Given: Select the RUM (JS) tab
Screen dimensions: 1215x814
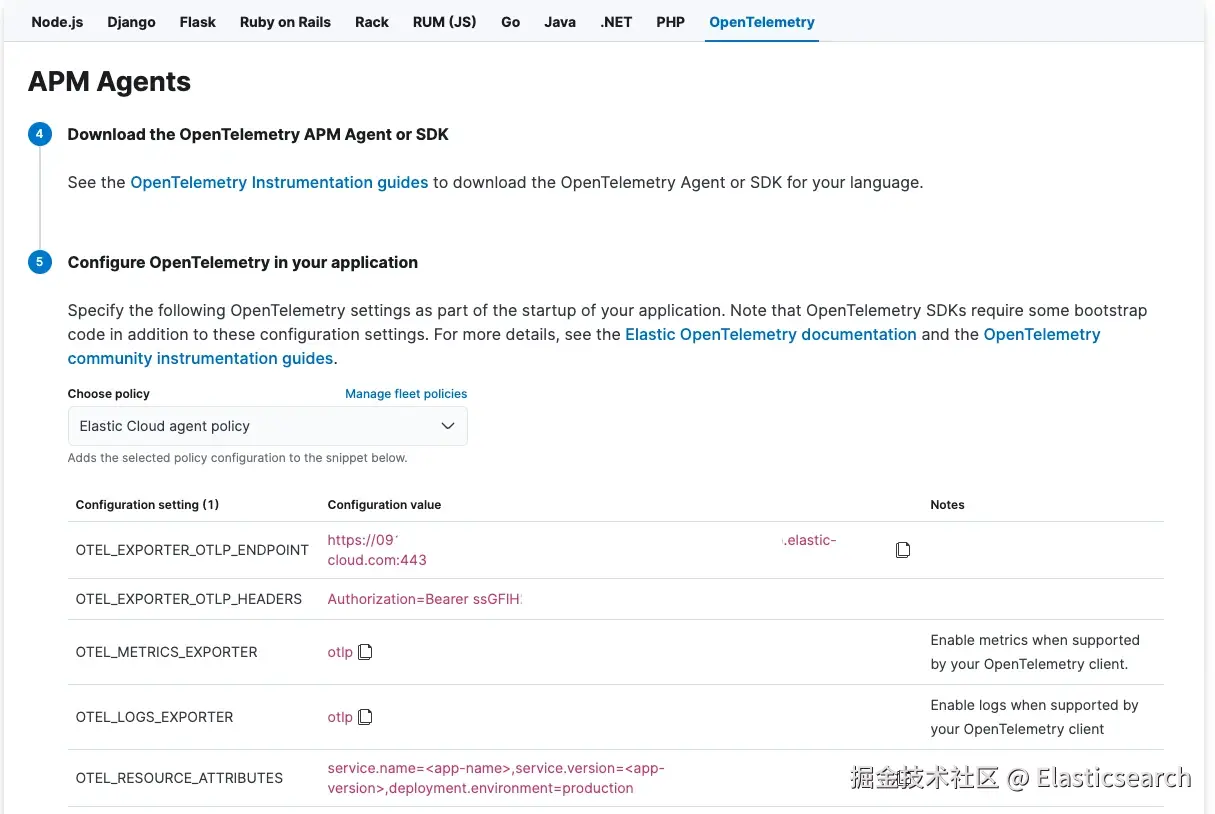Looking at the screenshot, I should point(444,22).
